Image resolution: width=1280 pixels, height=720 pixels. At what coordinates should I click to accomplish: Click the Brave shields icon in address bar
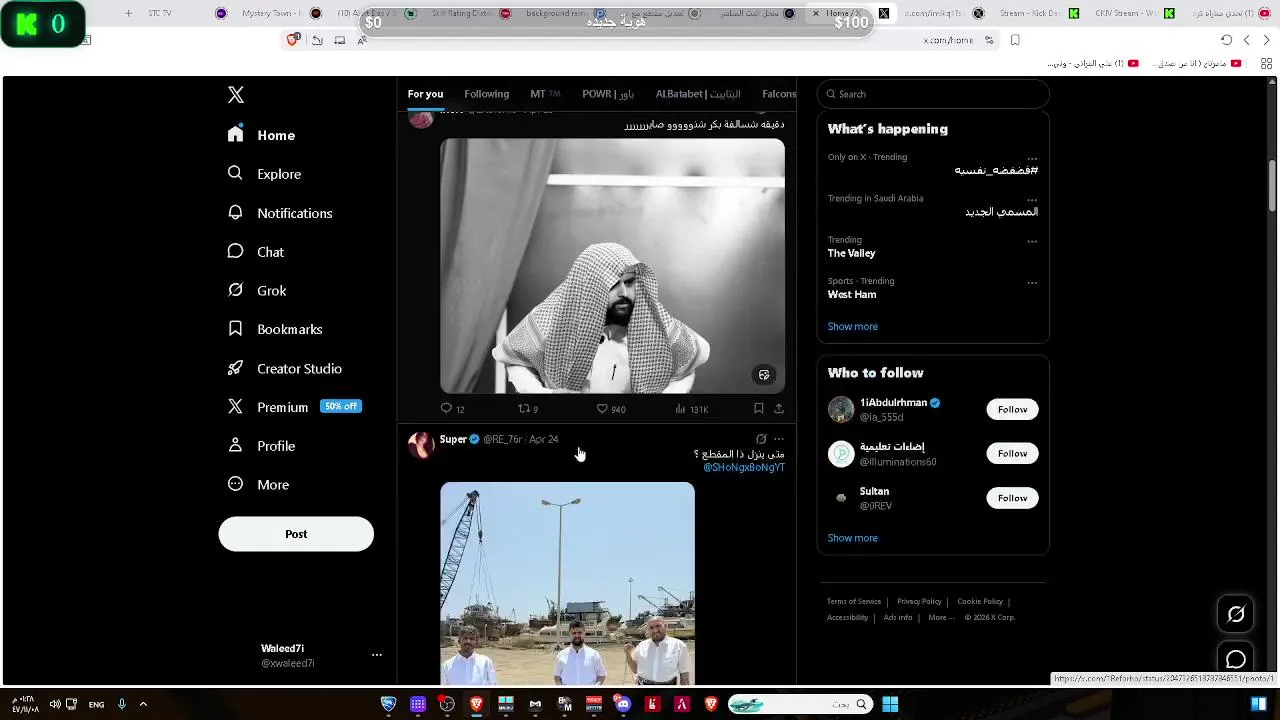coord(293,40)
